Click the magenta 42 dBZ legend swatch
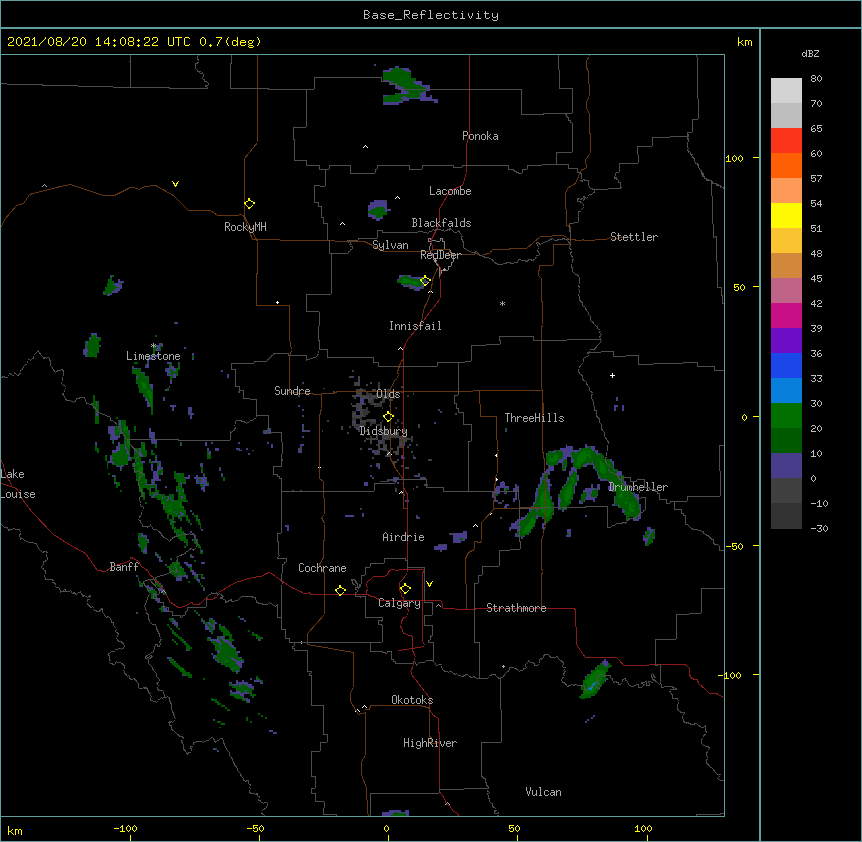This screenshot has width=862, height=842. (786, 316)
